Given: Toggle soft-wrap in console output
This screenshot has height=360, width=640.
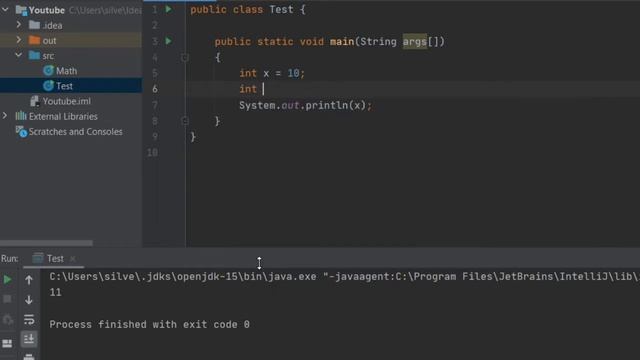Looking at the screenshot, I should (x=29, y=319).
